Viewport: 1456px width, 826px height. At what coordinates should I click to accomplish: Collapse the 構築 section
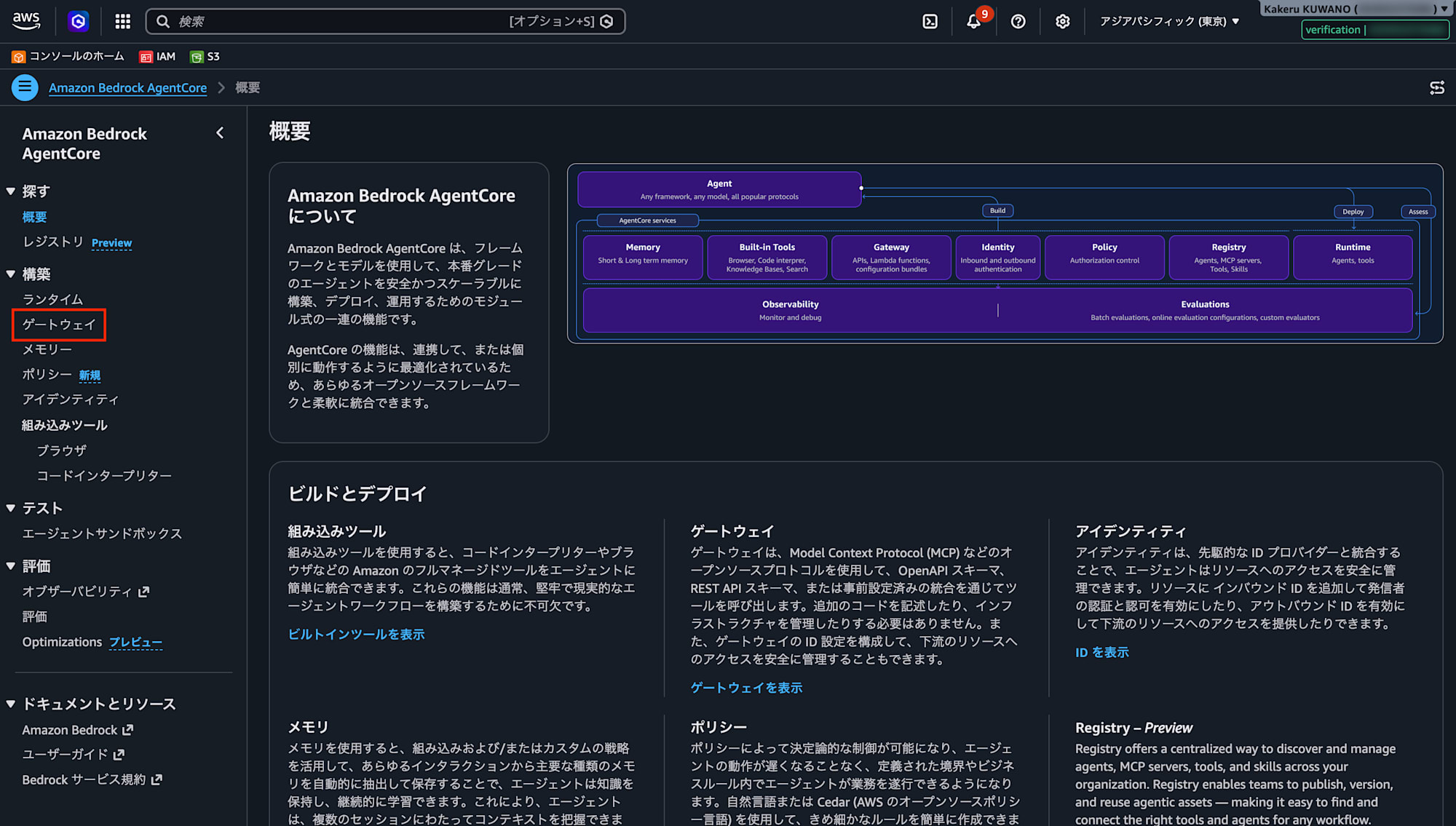(x=11, y=274)
